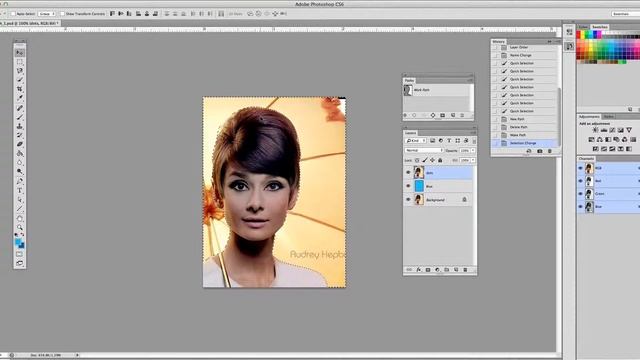Screen dimensions: 640x360
Task: Toggle visibility of Blue channel
Action: pyautogui.click(x=580, y=207)
